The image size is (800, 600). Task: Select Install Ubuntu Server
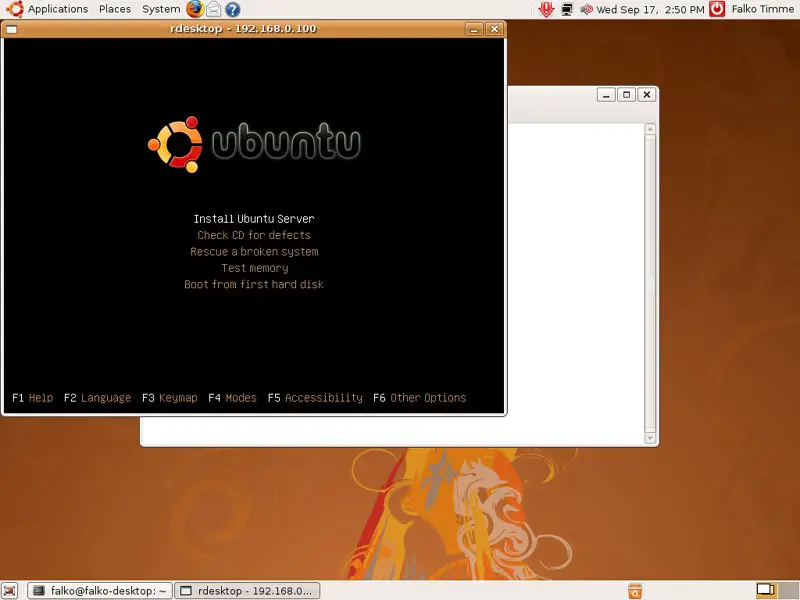tap(254, 219)
